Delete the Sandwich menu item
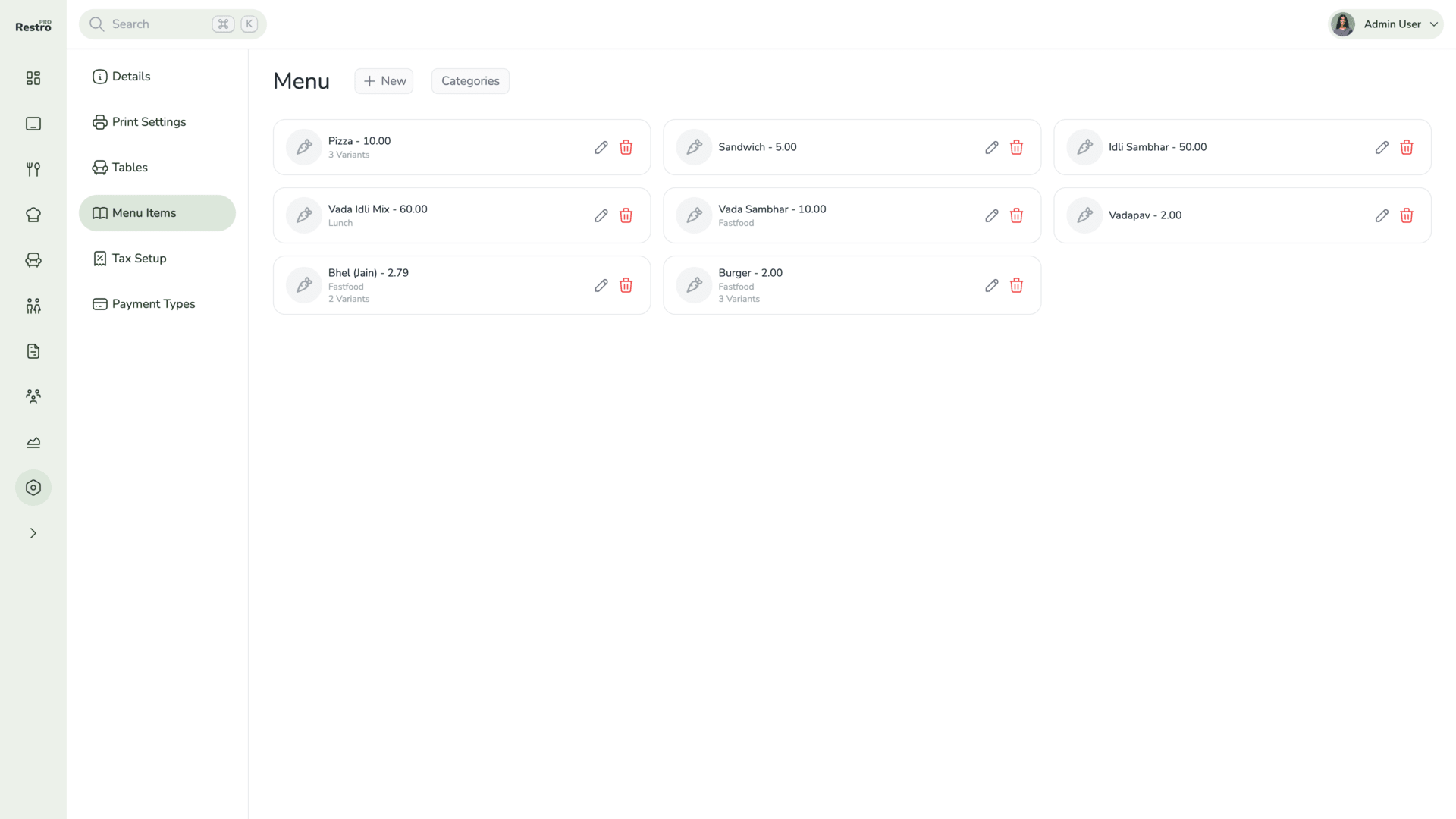 pos(1016,147)
